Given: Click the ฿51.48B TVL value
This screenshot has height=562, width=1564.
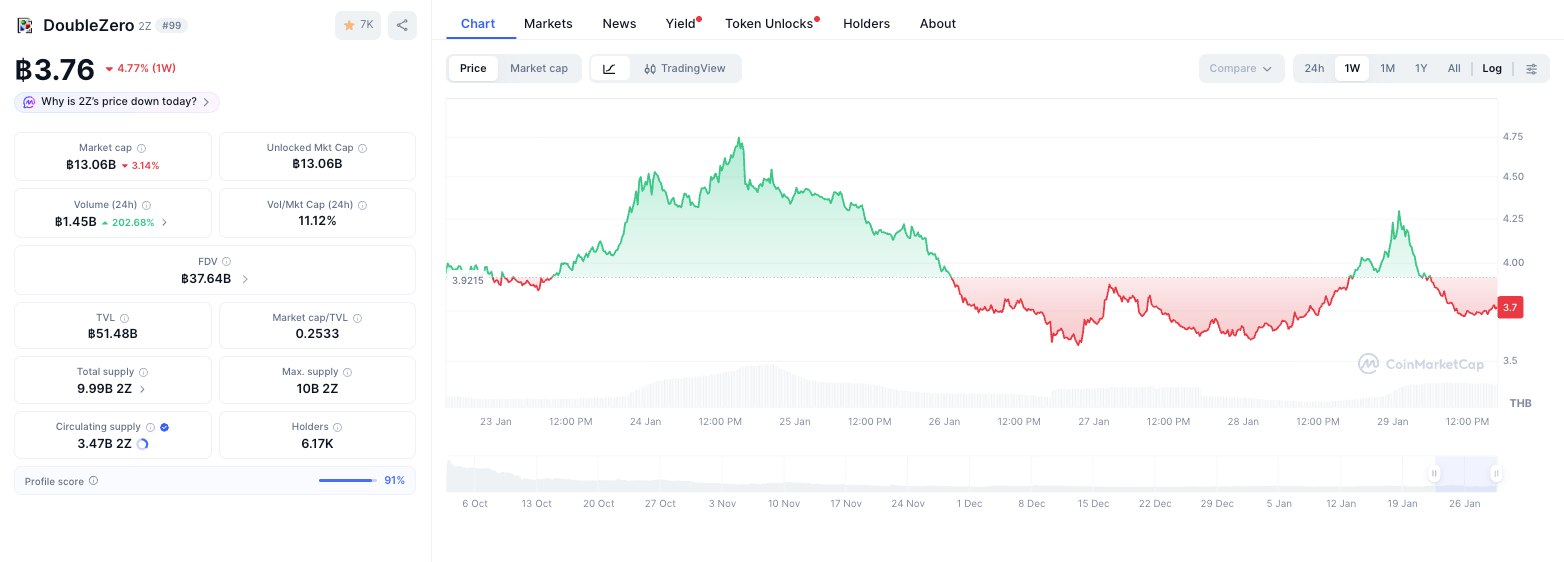Looking at the screenshot, I should (113, 334).
